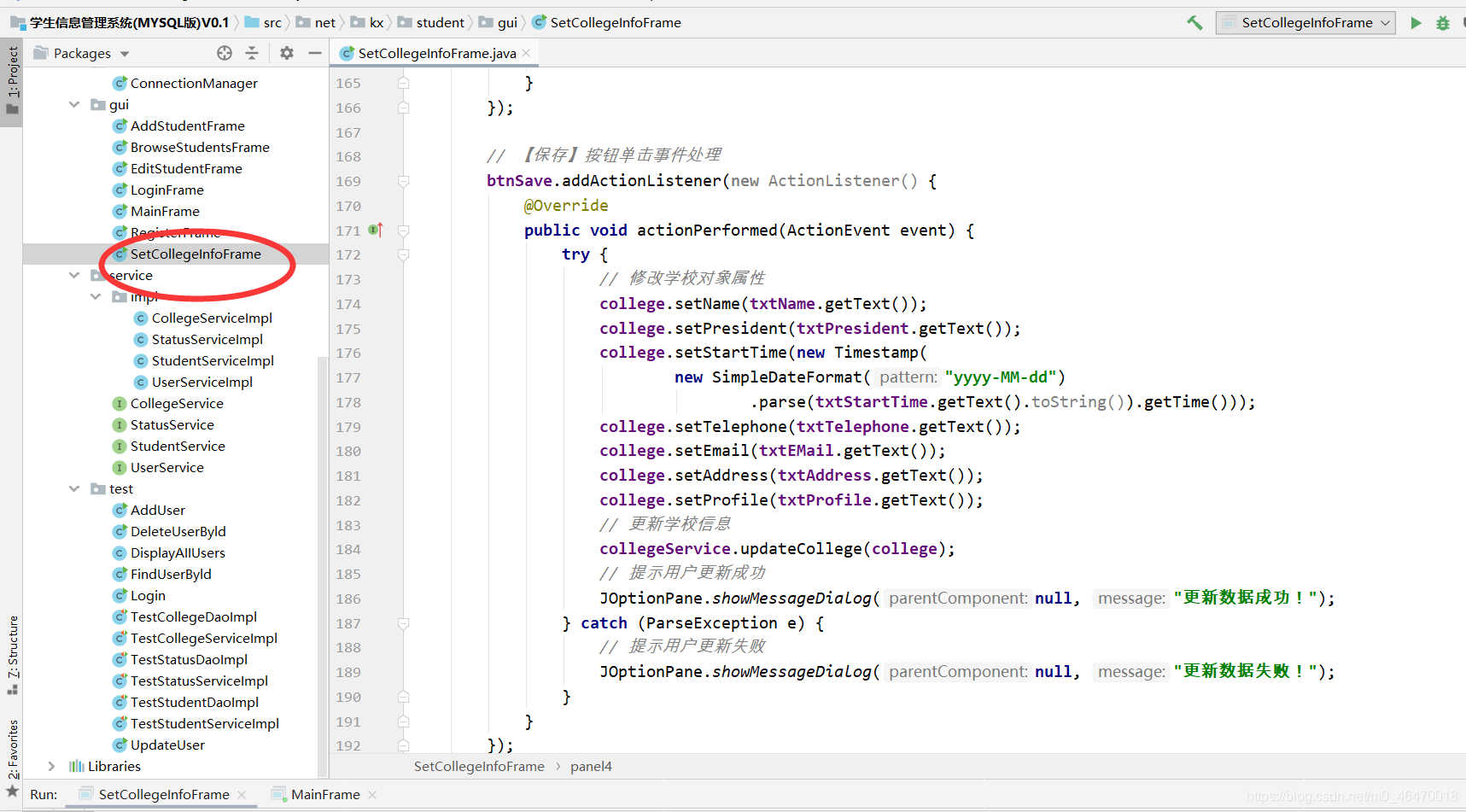Close the SetCollegeInfoFrame run tab
The height and width of the screenshot is (812, 1466).
[242, 795]
